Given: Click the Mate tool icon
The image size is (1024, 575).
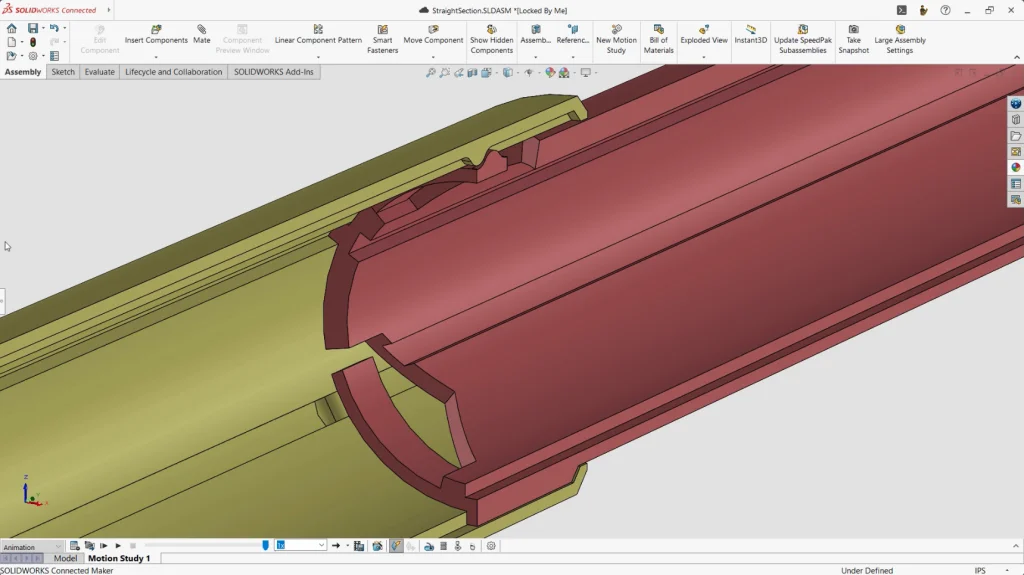Looking at the screenshot, I should tap(201, 30).
